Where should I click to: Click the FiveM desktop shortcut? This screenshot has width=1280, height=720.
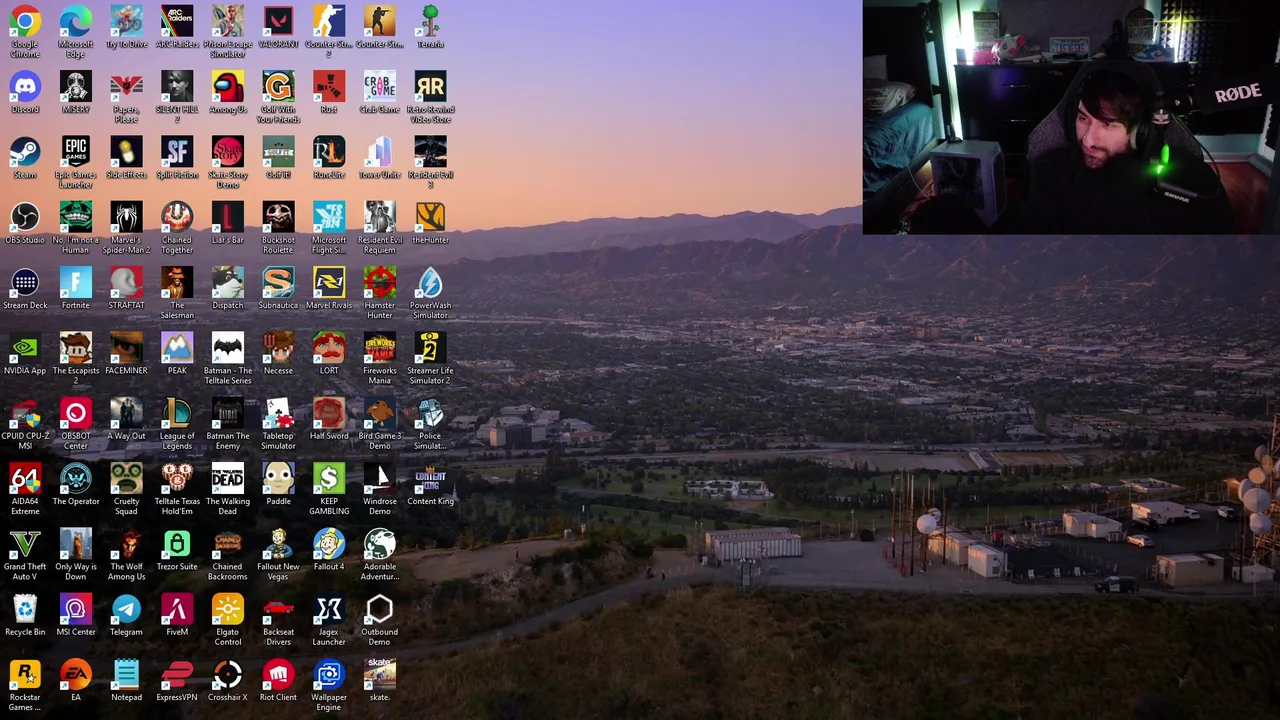177,609
